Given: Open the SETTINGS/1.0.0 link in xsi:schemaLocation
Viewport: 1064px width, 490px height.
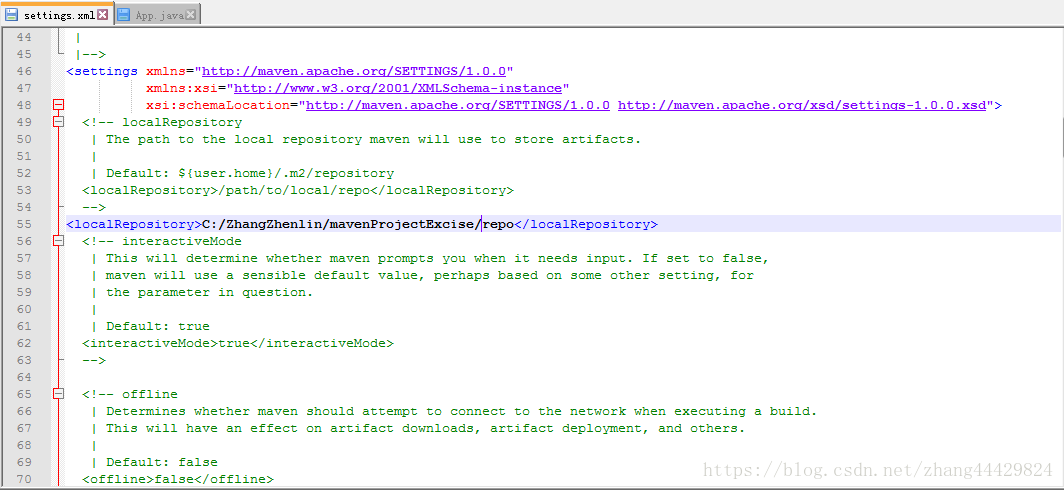Looking at the screenshot, I should tap(458, 105).
